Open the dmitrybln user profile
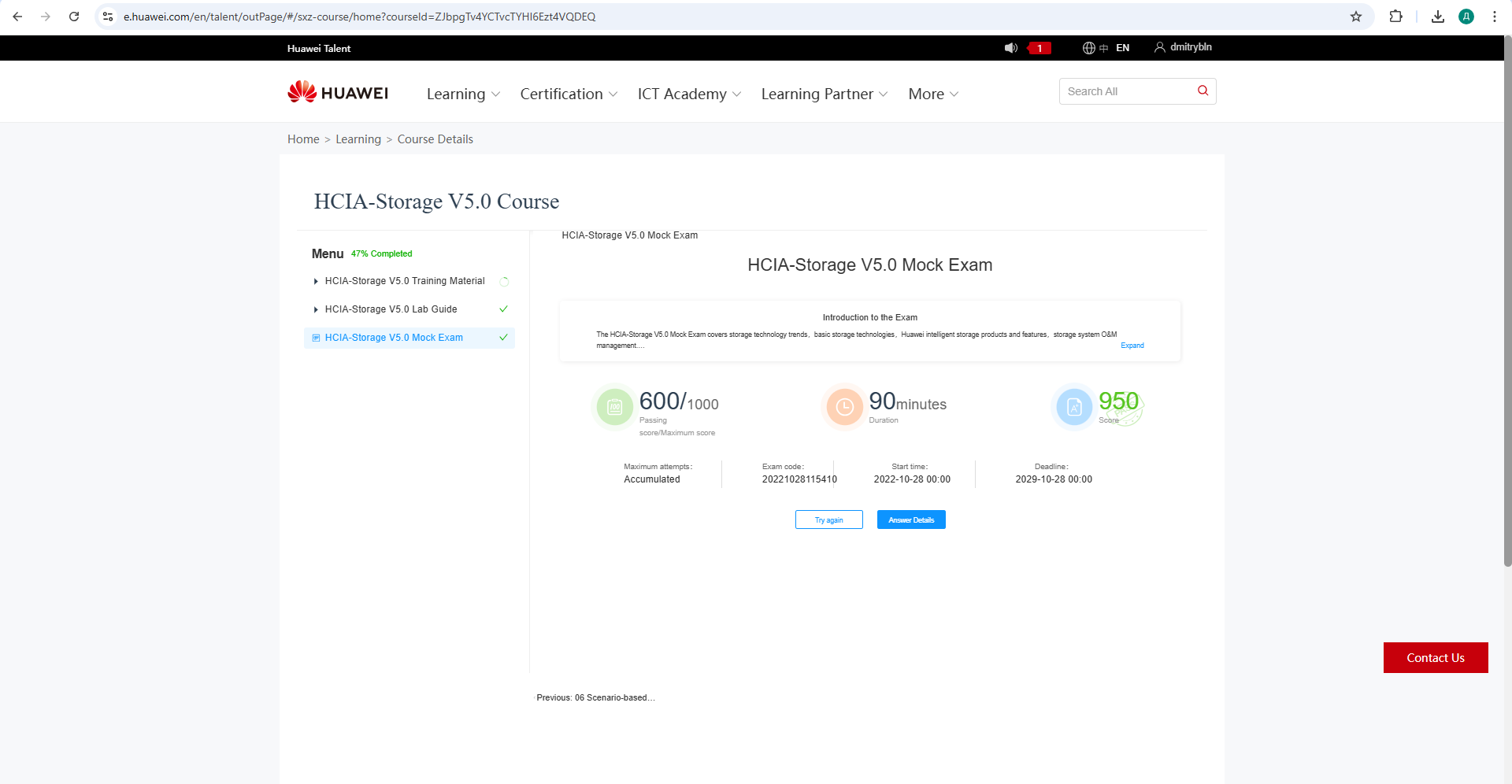 1183,47
